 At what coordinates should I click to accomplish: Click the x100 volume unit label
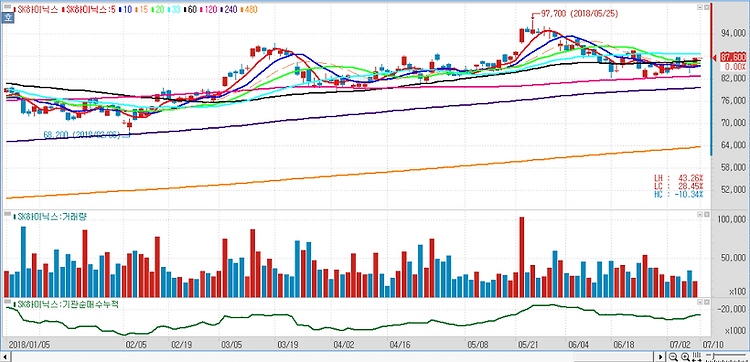pyautogui.click(x=737, y=292)
